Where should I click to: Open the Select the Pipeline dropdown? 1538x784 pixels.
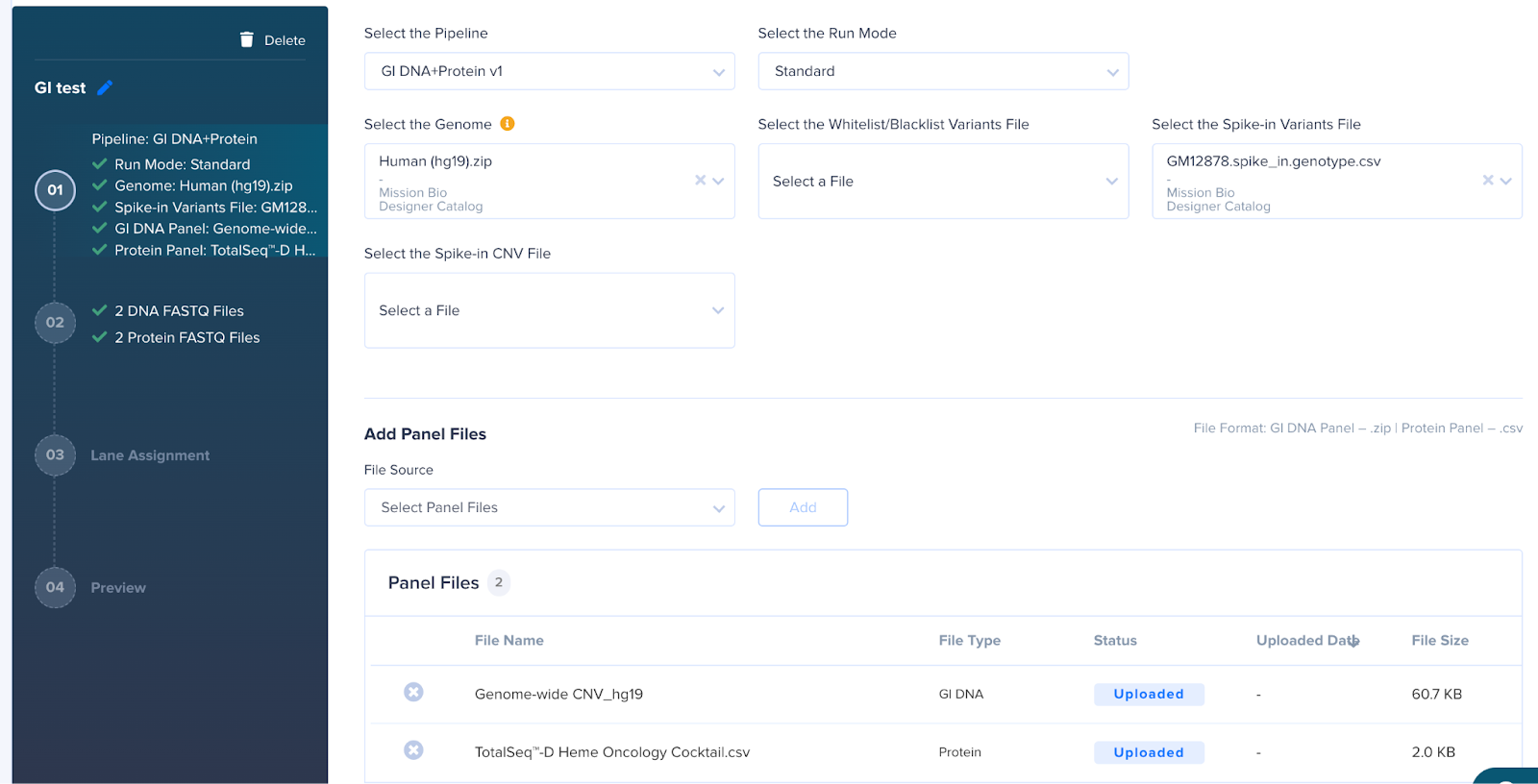click(549, 71)
